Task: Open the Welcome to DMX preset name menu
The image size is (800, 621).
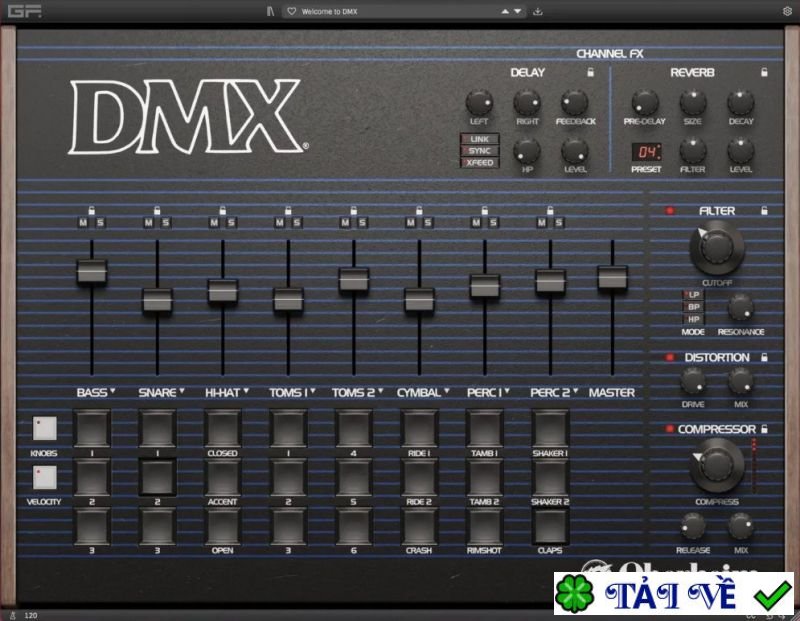Action: (329, 11)
